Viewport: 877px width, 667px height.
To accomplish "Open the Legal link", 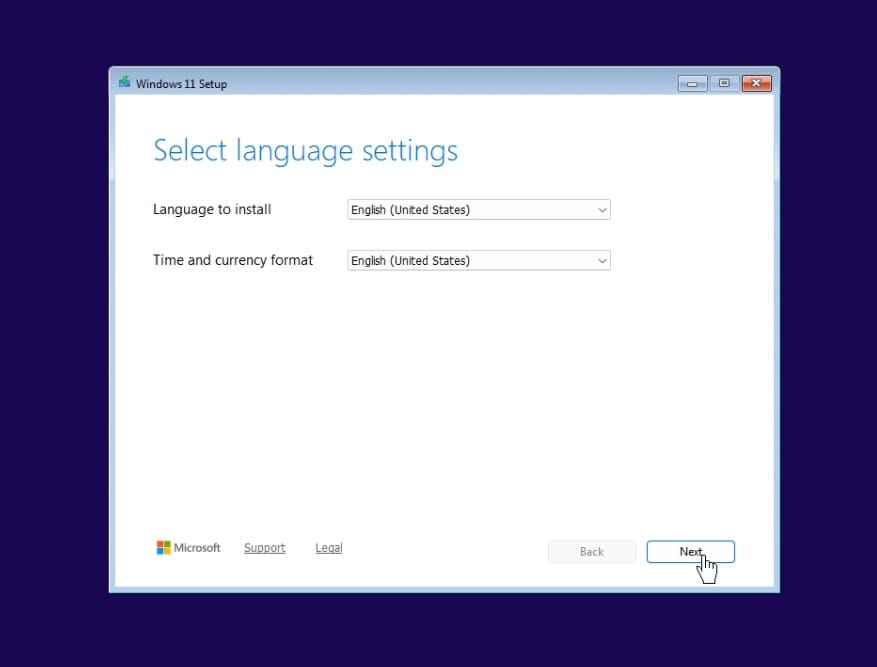I will pos(328,547).
